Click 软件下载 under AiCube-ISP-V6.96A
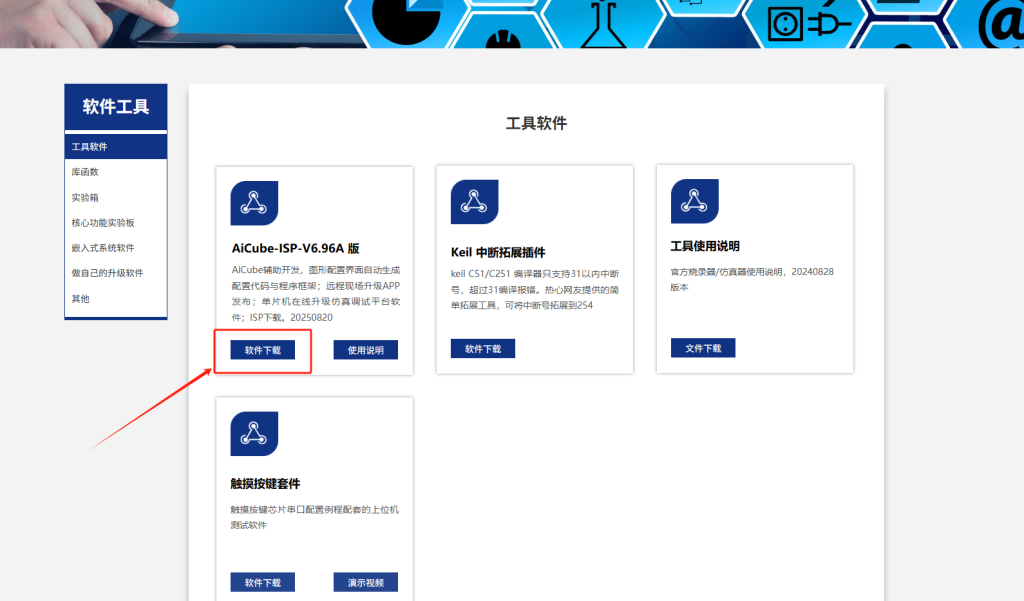 262,349
